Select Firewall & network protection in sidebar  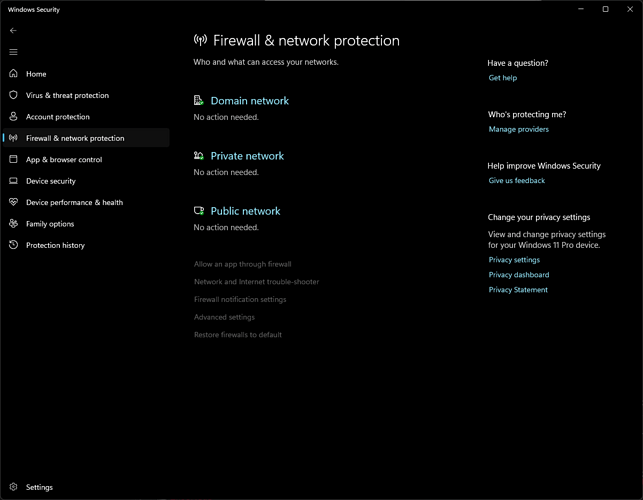[x=75, y=138]
